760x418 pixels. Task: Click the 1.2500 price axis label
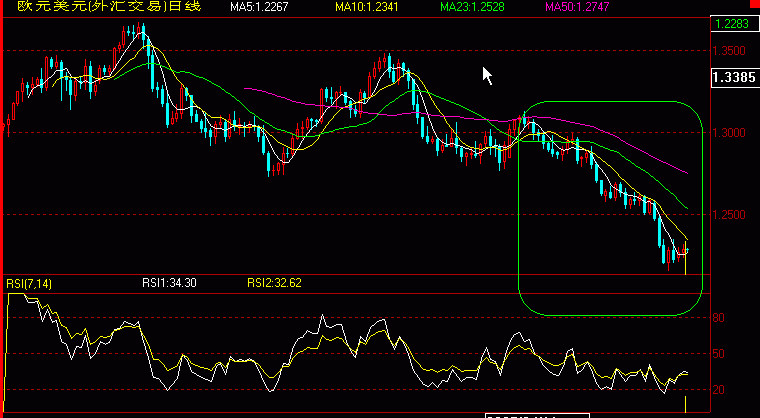tap(728, 214)
